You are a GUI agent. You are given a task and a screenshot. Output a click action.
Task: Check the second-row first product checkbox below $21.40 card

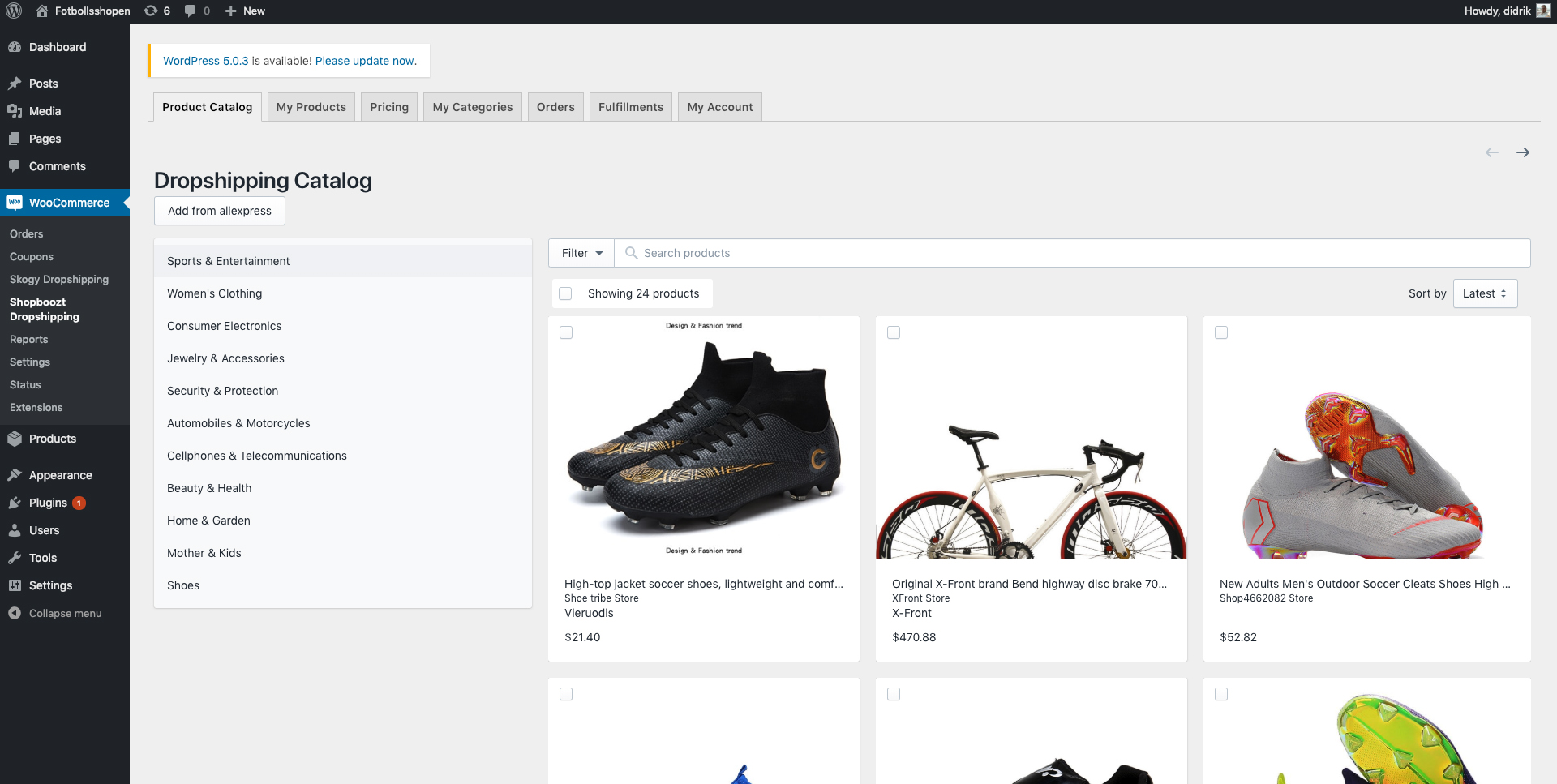(x=566, y=694)
